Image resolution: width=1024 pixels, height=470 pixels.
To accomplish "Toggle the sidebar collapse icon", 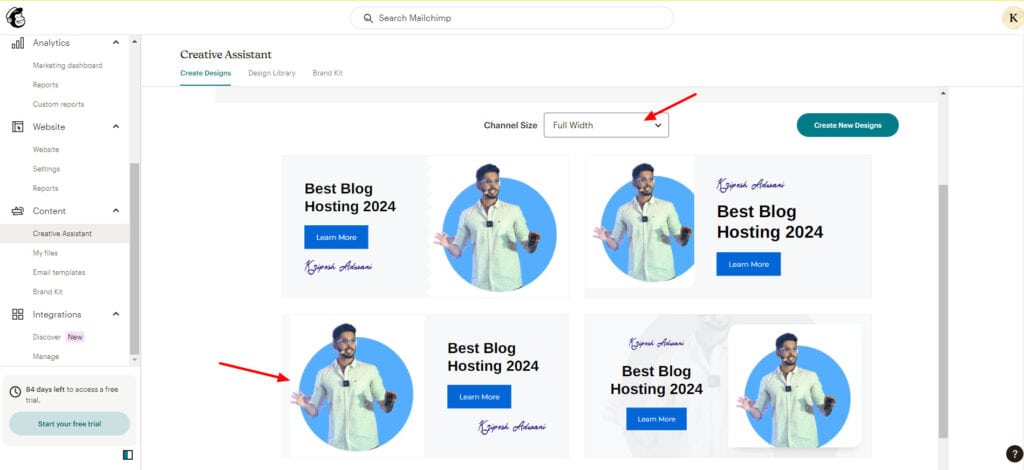I will point(127,454).
